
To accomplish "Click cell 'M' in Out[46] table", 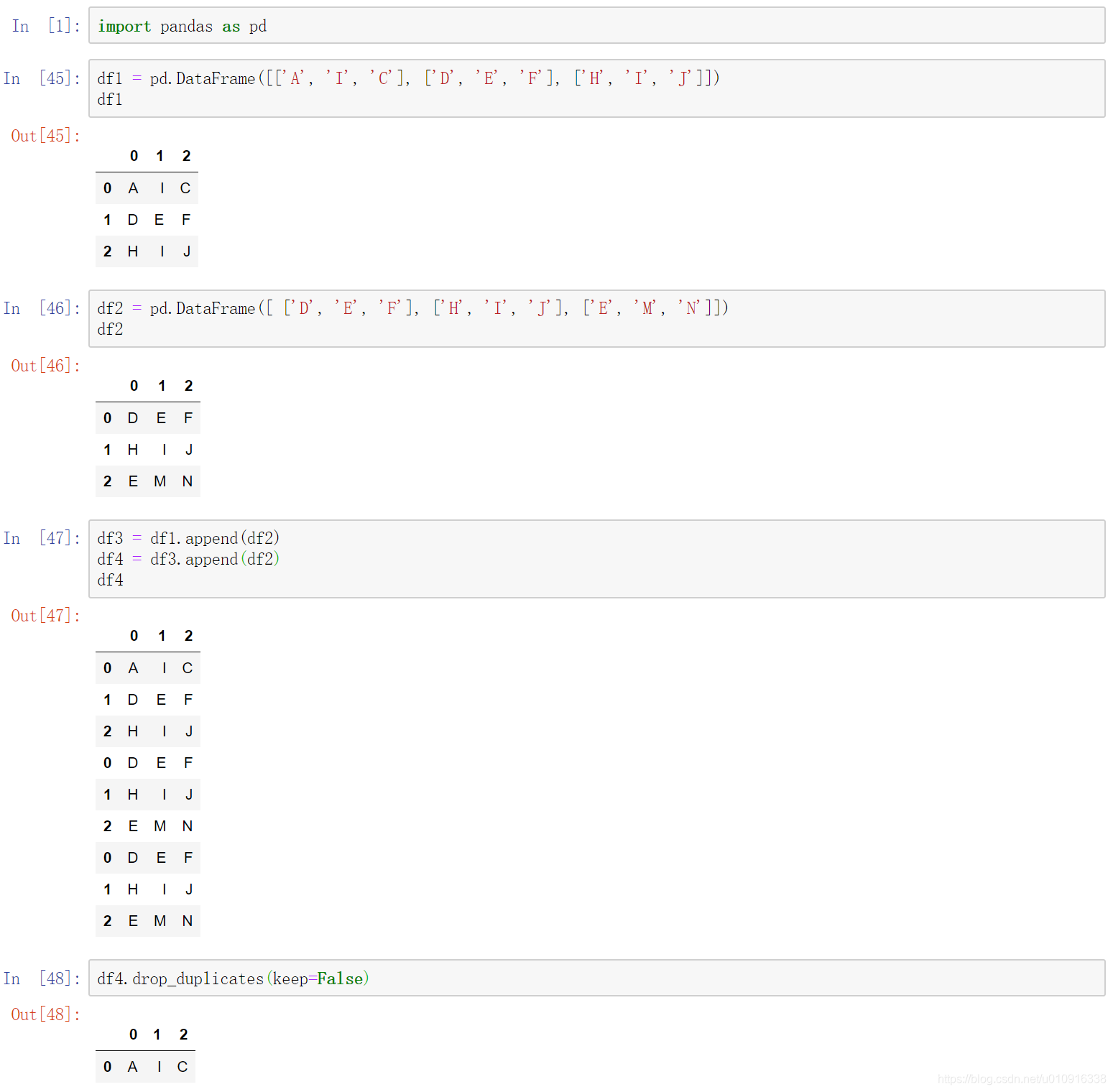I will [x=160, y=481].
